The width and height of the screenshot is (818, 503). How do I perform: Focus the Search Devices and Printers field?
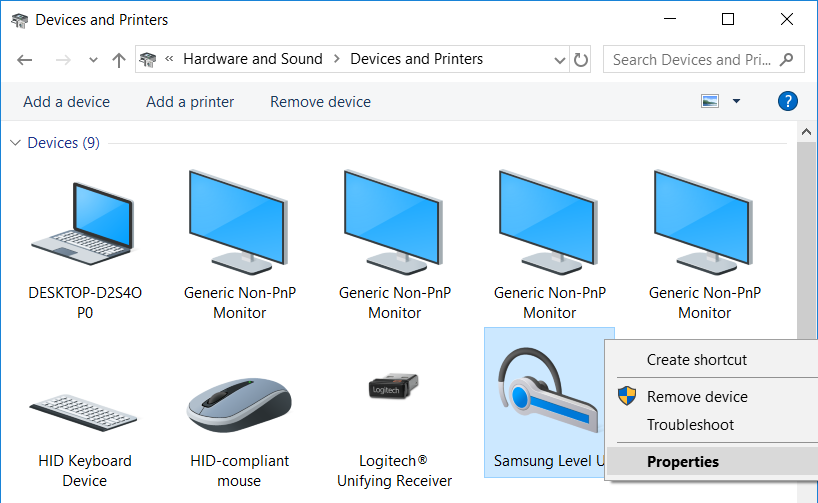click(x=703, y=59)
